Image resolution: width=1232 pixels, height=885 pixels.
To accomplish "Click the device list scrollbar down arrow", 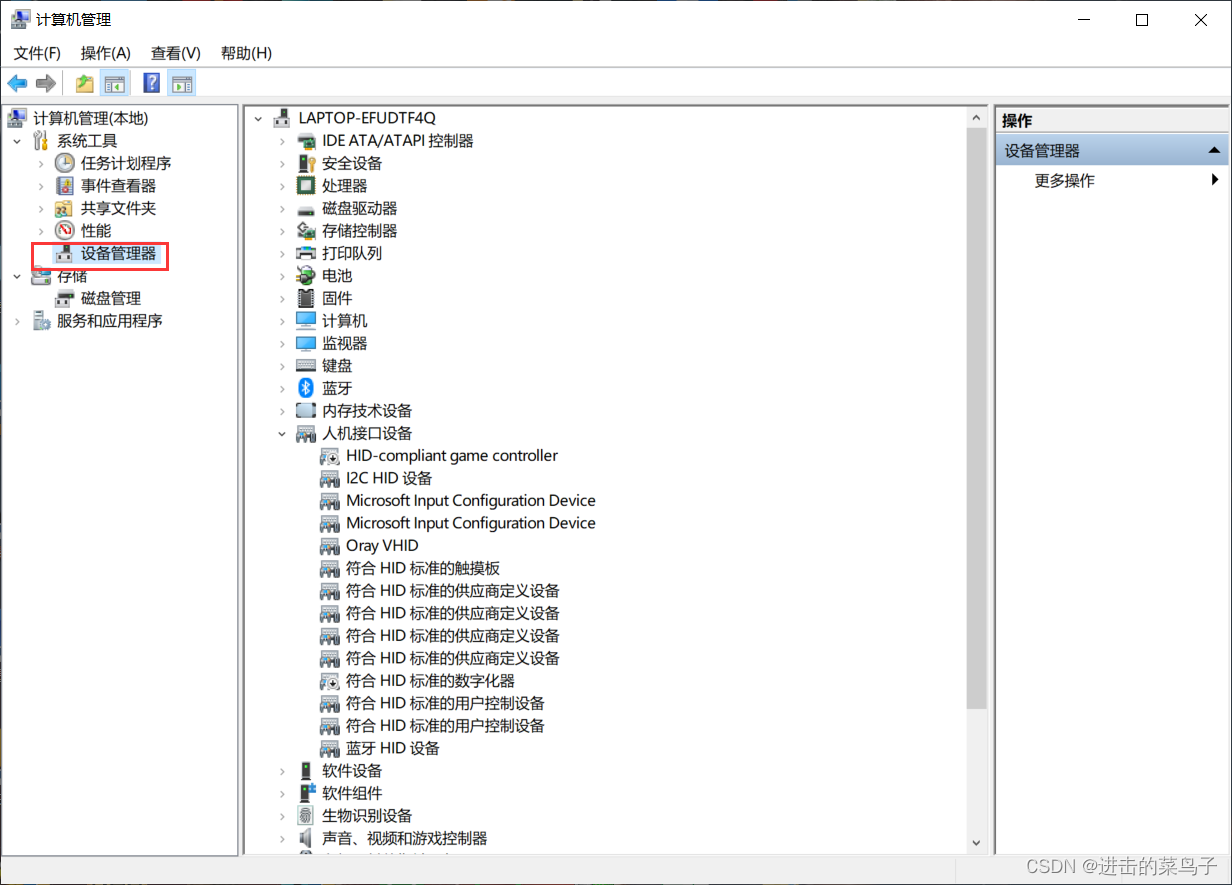I will pos(977,842).
